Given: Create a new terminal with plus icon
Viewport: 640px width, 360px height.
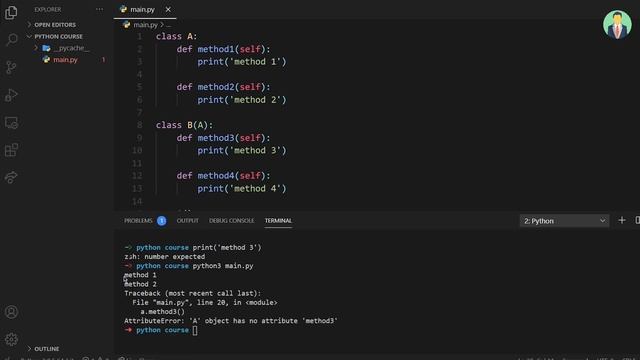Looking at the screenshot, I should 622,220.
